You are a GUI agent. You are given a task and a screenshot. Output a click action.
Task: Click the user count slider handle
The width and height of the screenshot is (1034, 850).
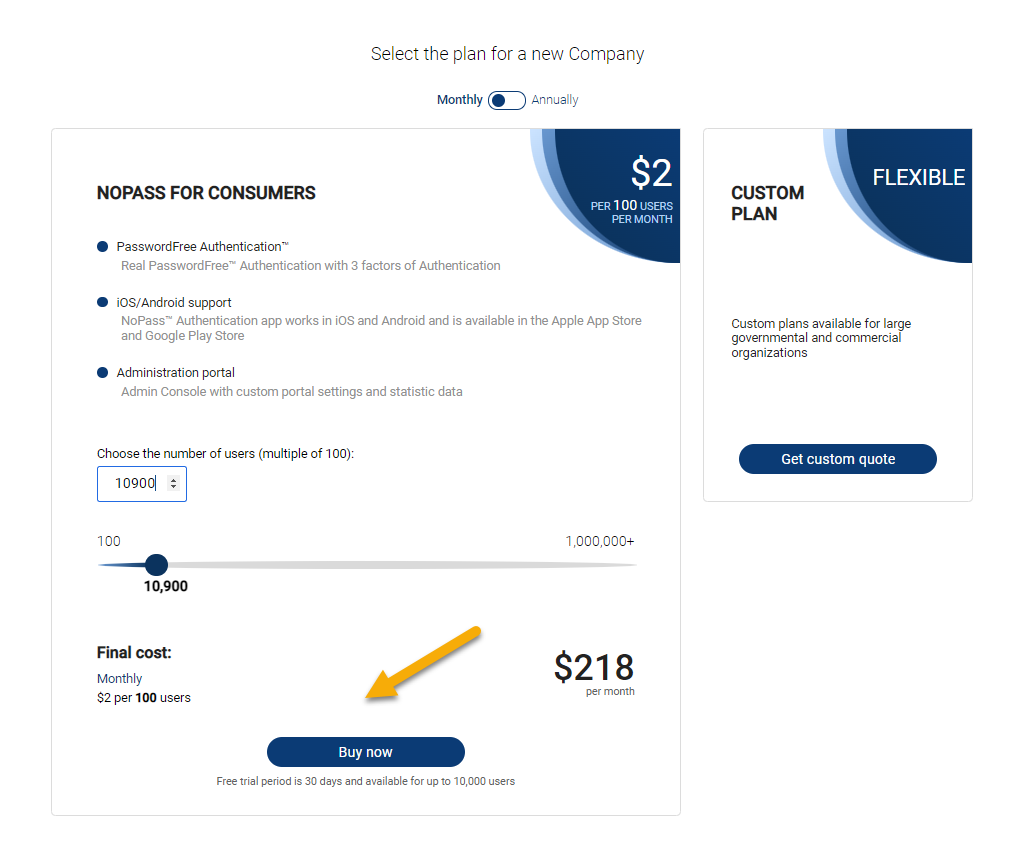pos(156,565)
